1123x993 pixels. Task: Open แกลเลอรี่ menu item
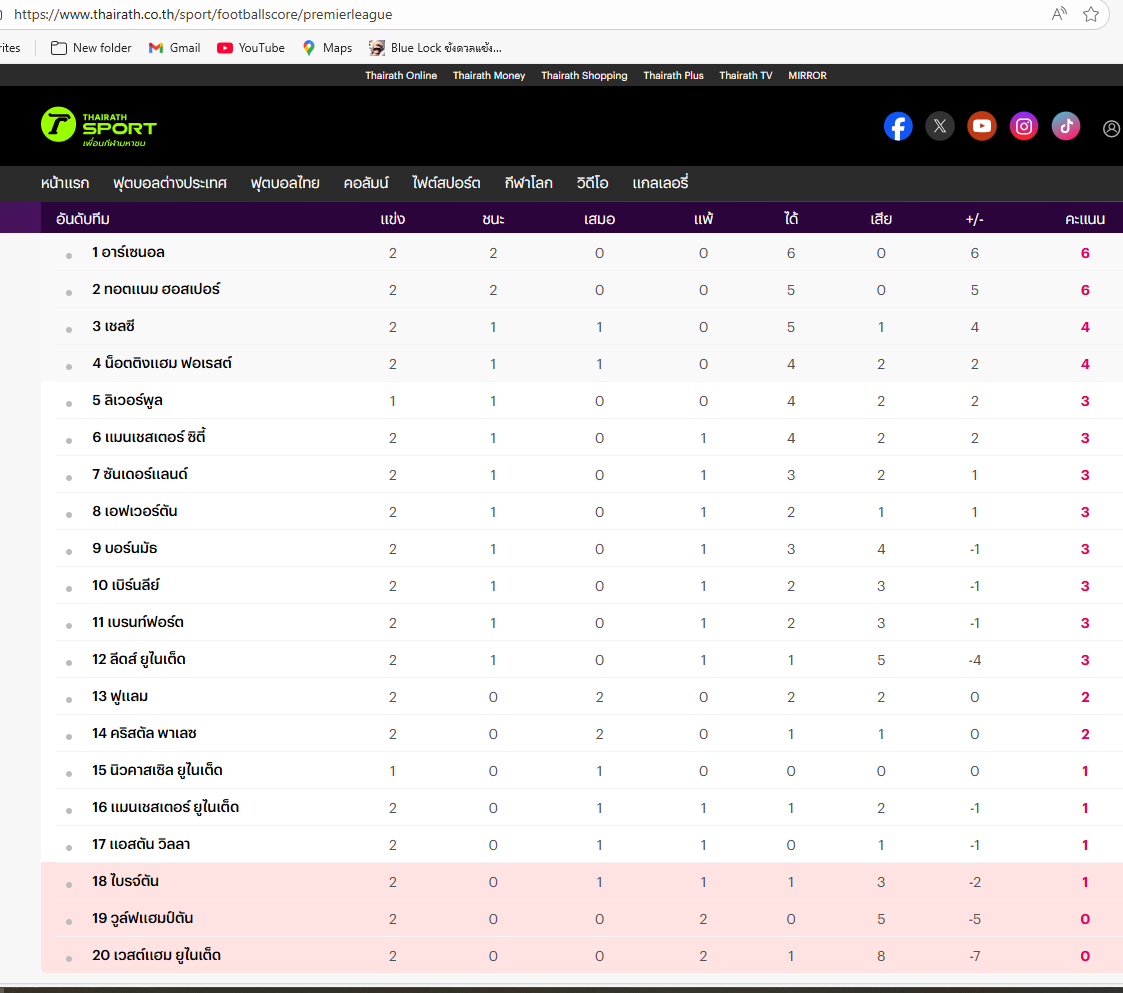(660, 183)
